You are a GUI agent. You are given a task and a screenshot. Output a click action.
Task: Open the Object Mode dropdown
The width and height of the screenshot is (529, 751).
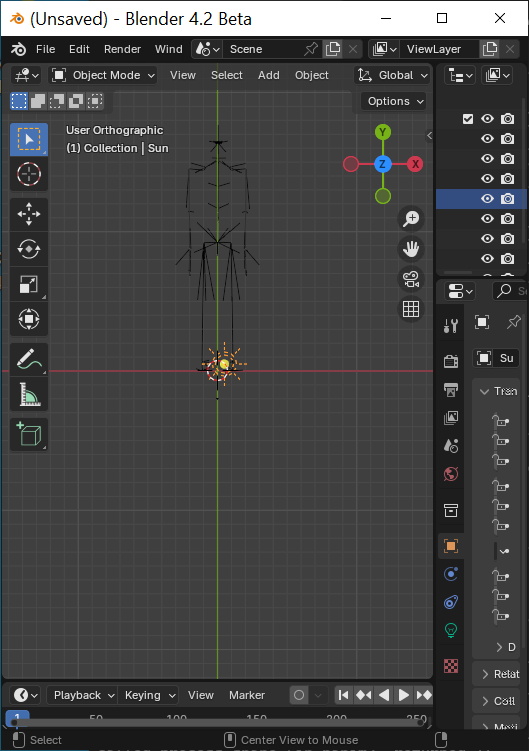pos(103,75)
